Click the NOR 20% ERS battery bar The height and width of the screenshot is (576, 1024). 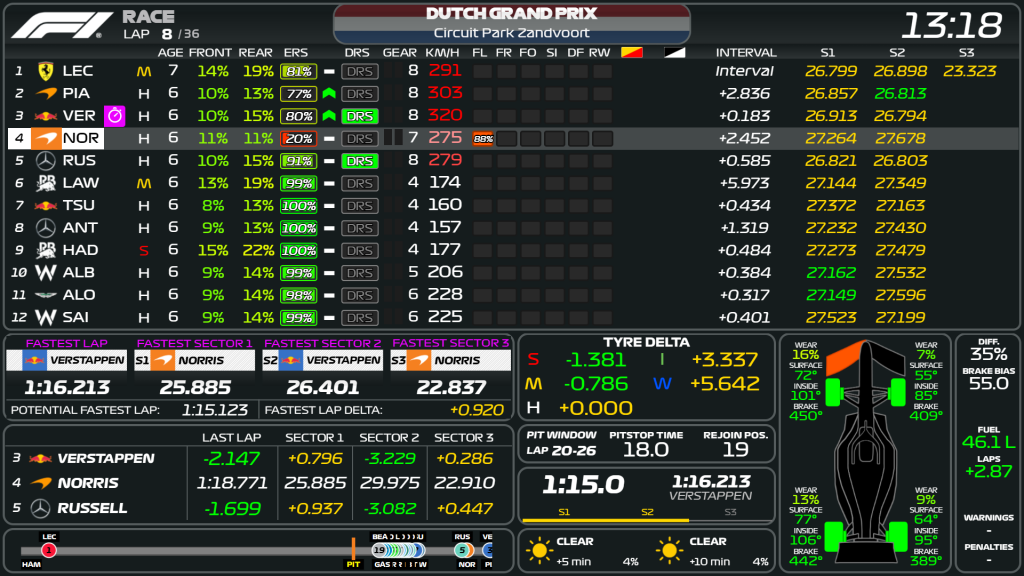click(298, 138)
